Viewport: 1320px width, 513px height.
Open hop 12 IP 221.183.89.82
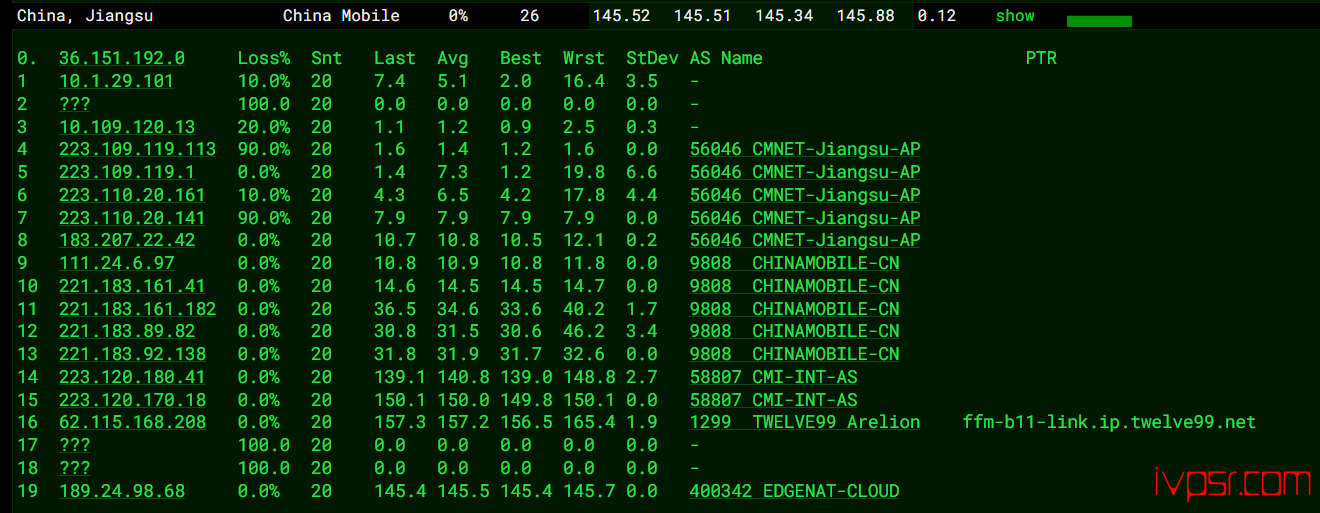pyautogui.click(x=127, y=332)
